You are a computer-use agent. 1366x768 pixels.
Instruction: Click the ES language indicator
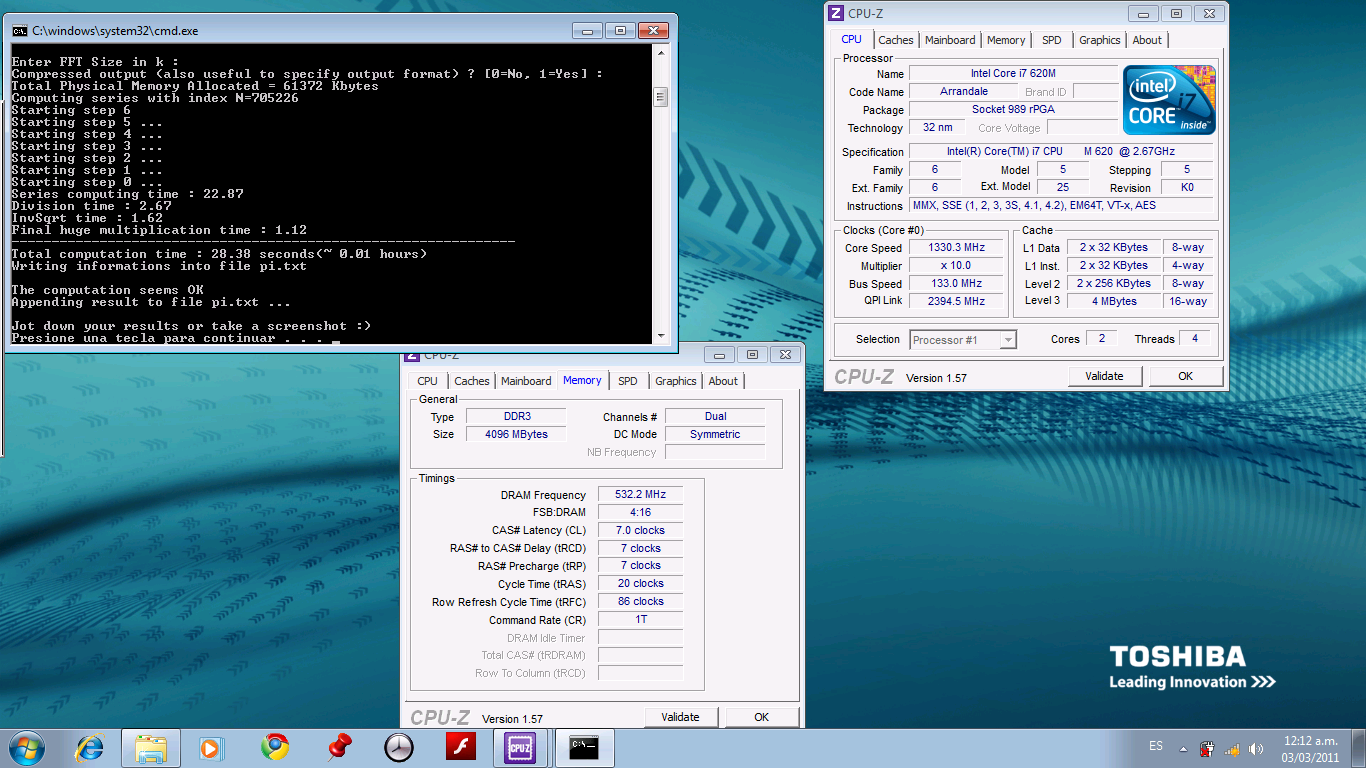tap(1156, 746)
